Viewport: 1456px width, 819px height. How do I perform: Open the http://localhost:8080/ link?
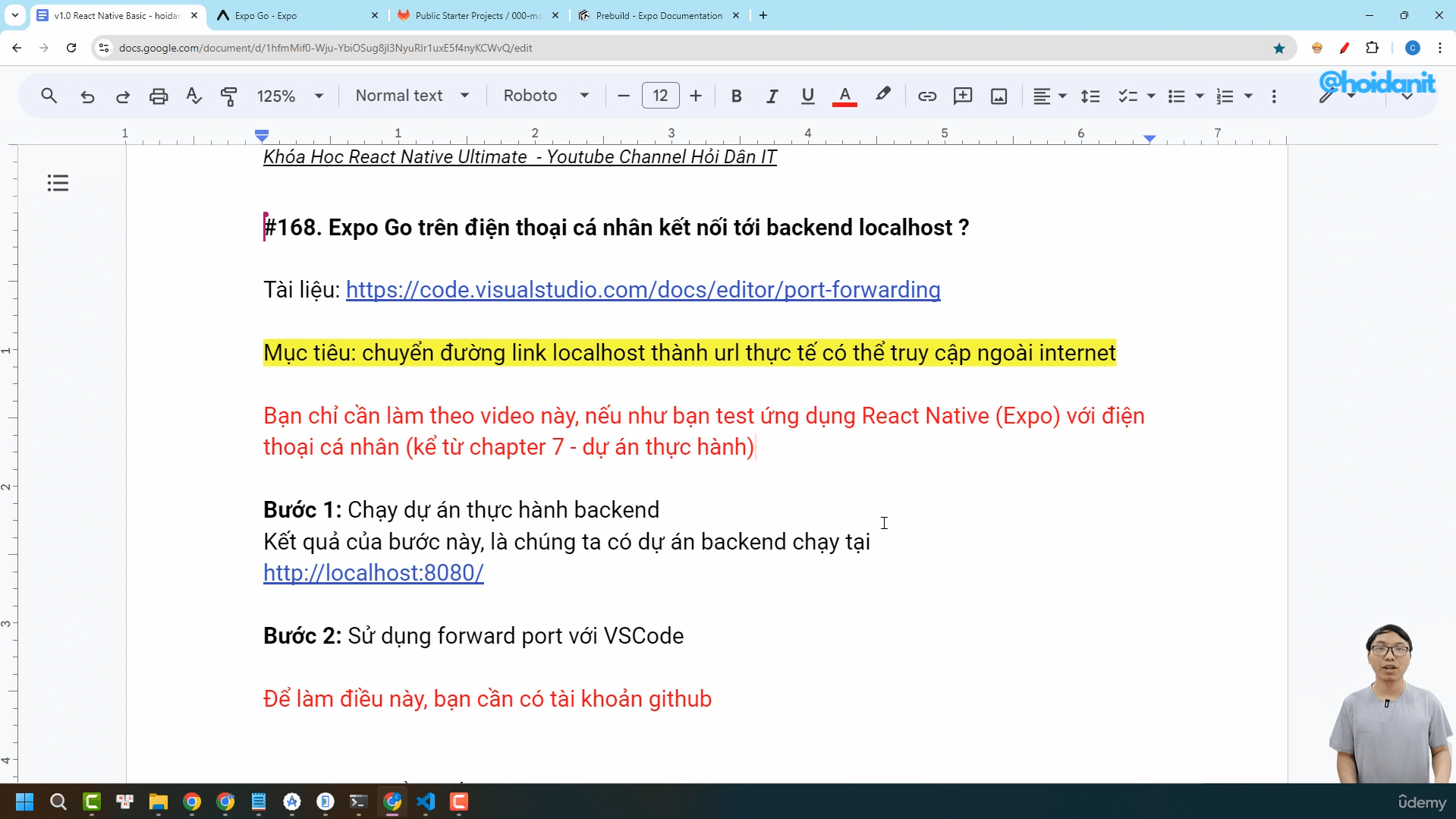[373, 573]
